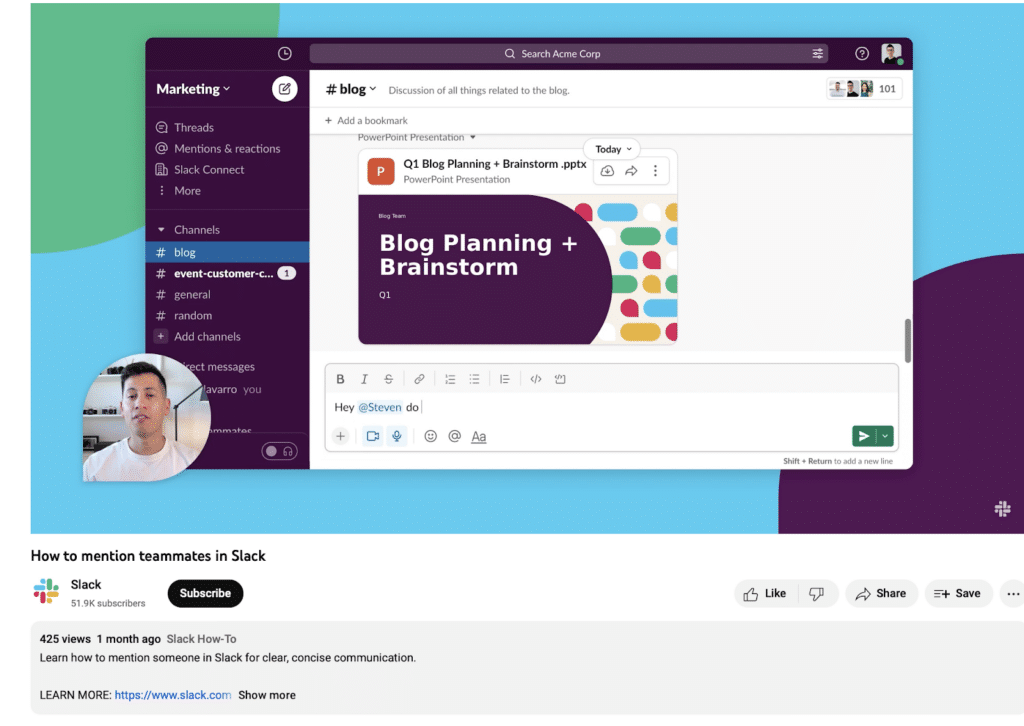Start a bulleted list
The width and height of the screenshot is (1024, 726).
coord(474,379)
